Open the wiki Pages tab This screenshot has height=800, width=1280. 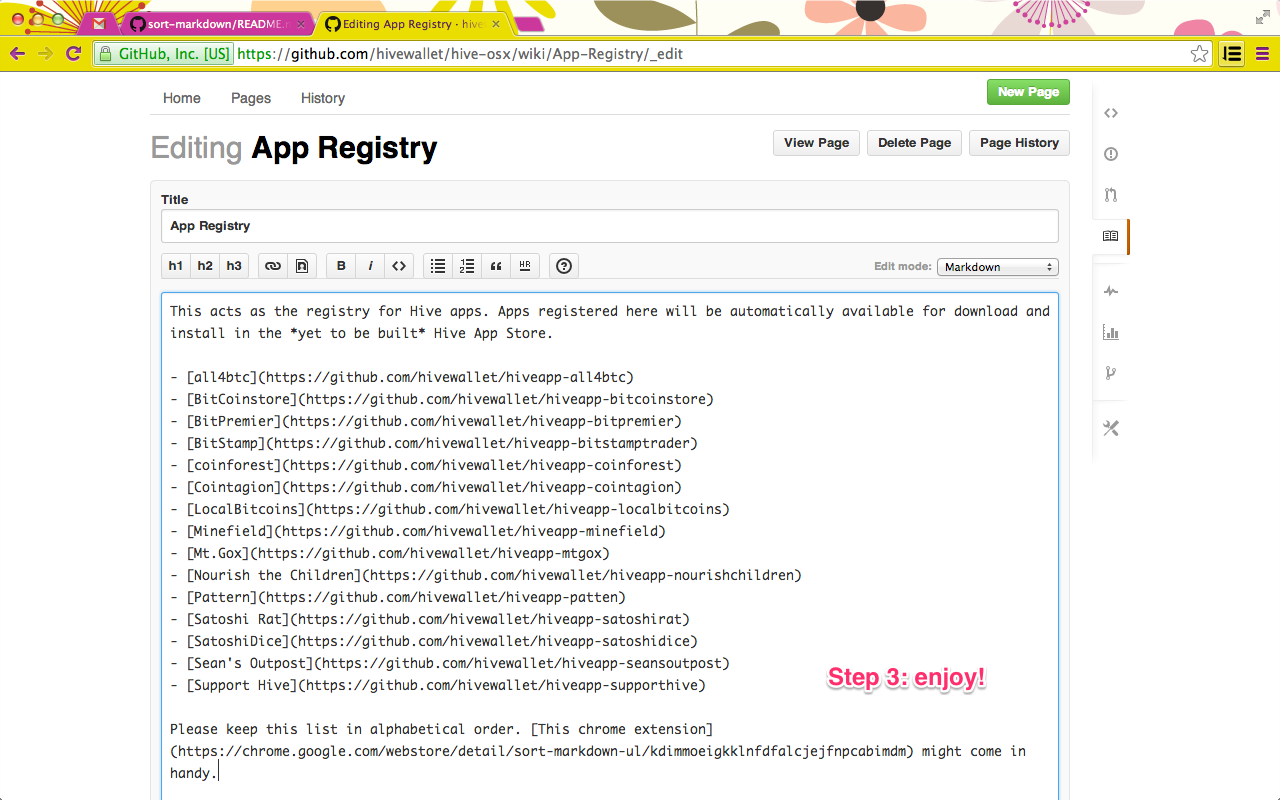251,98
